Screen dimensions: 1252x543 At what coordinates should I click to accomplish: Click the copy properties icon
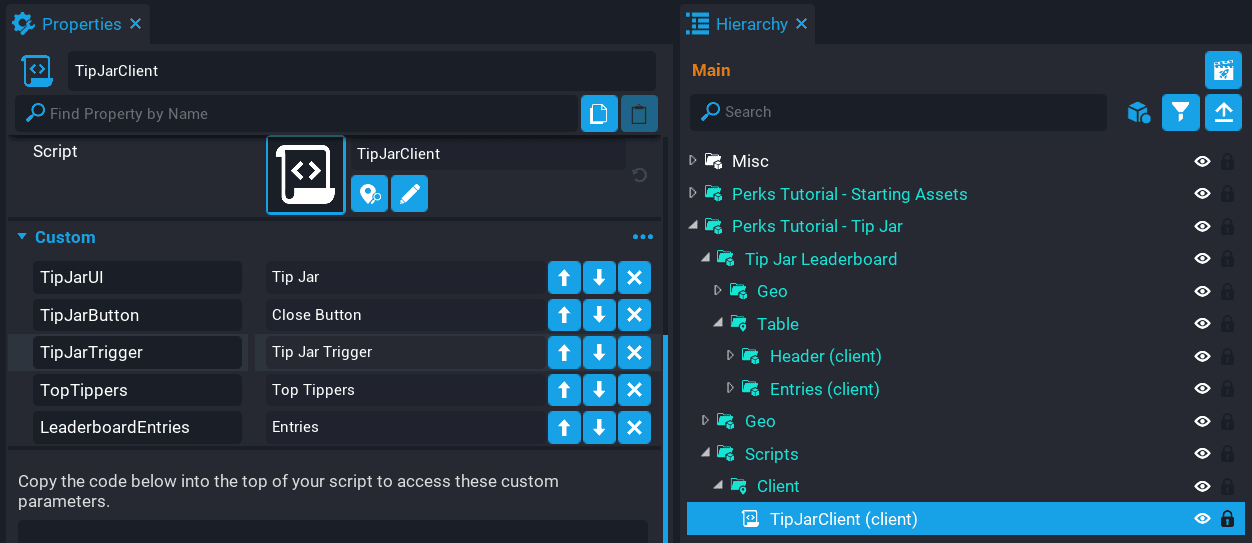point(599,114)
